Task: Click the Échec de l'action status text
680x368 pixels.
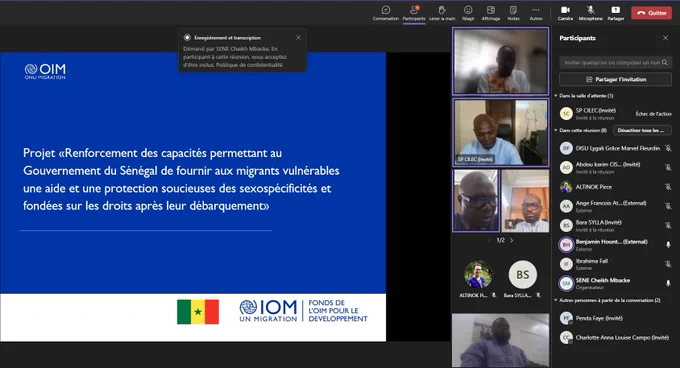Action: 654,114
